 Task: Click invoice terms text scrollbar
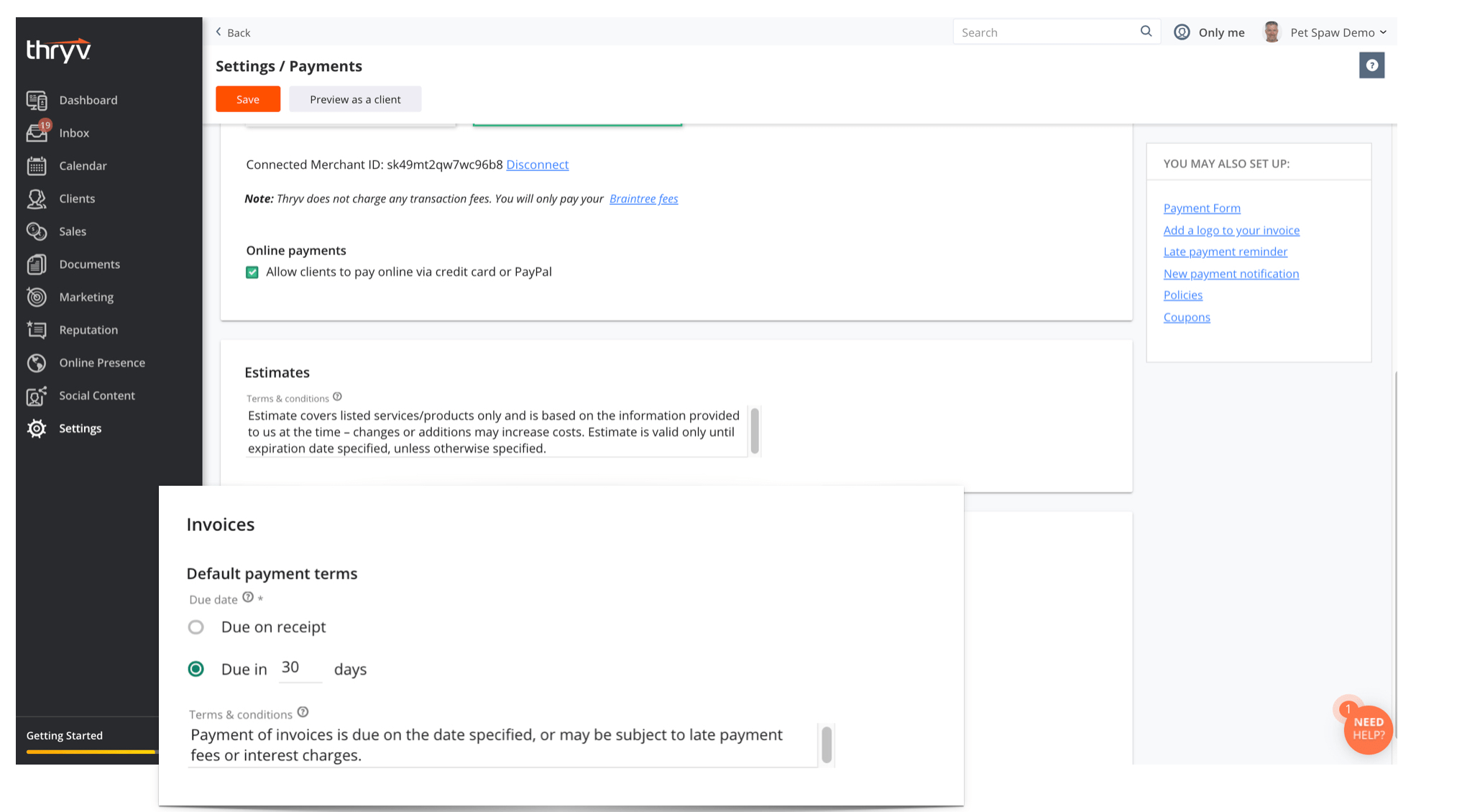tap(826, 744)
